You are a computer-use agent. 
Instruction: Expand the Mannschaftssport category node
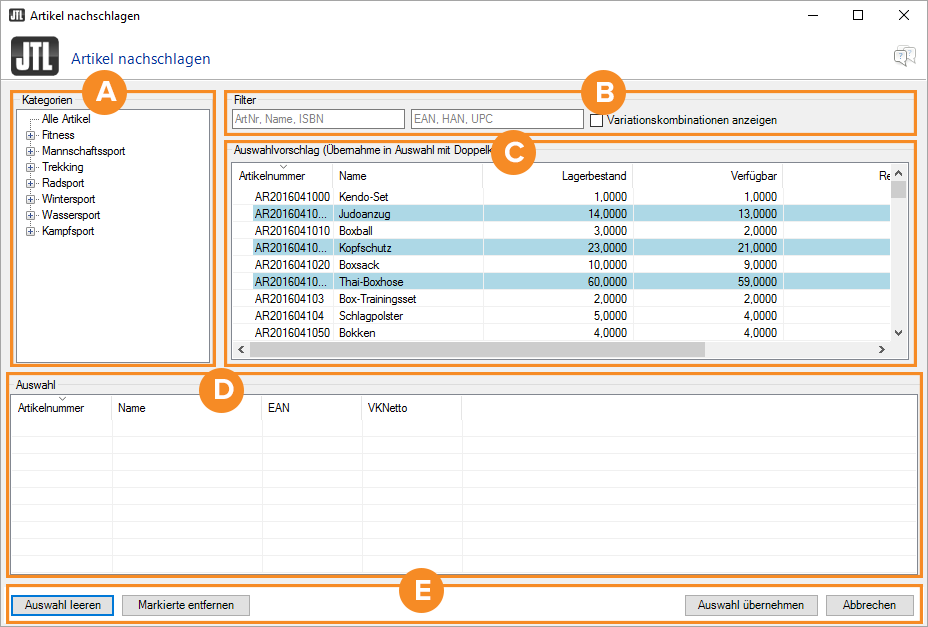[30, 151]
